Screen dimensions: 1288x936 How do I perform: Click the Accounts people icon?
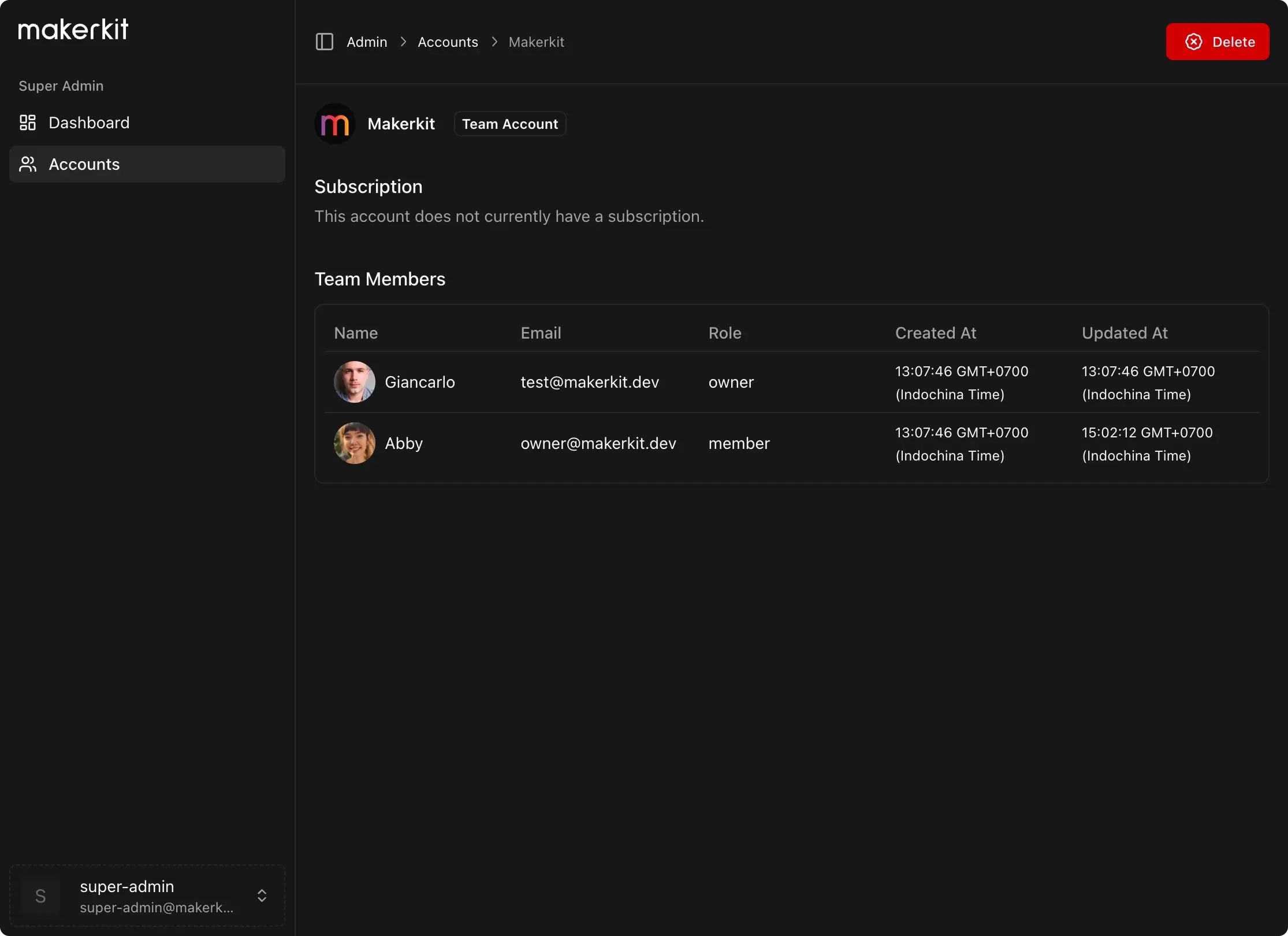click(28, 164)
